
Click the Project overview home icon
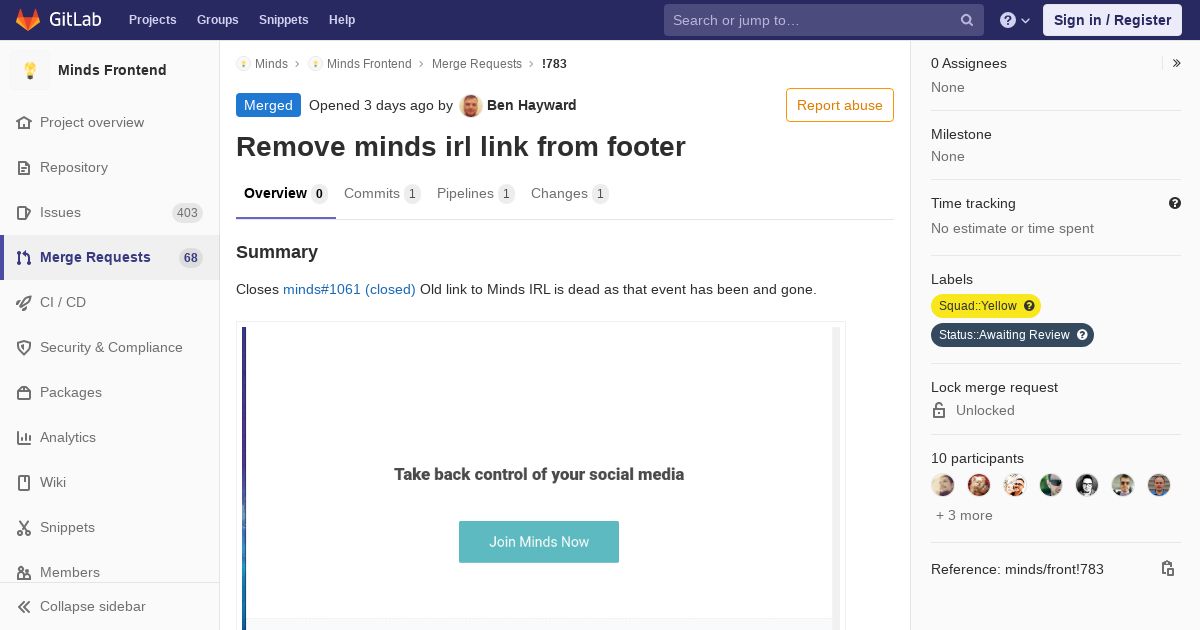(x=24, y=122)
